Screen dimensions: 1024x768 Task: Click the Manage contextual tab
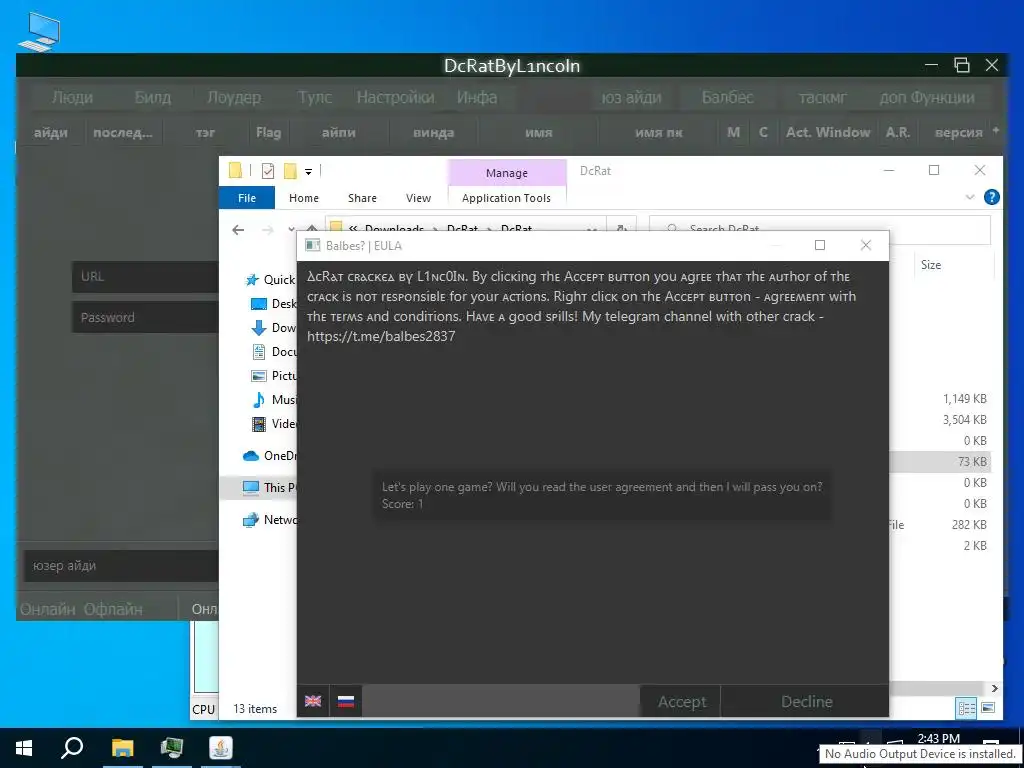click(506, 173)
